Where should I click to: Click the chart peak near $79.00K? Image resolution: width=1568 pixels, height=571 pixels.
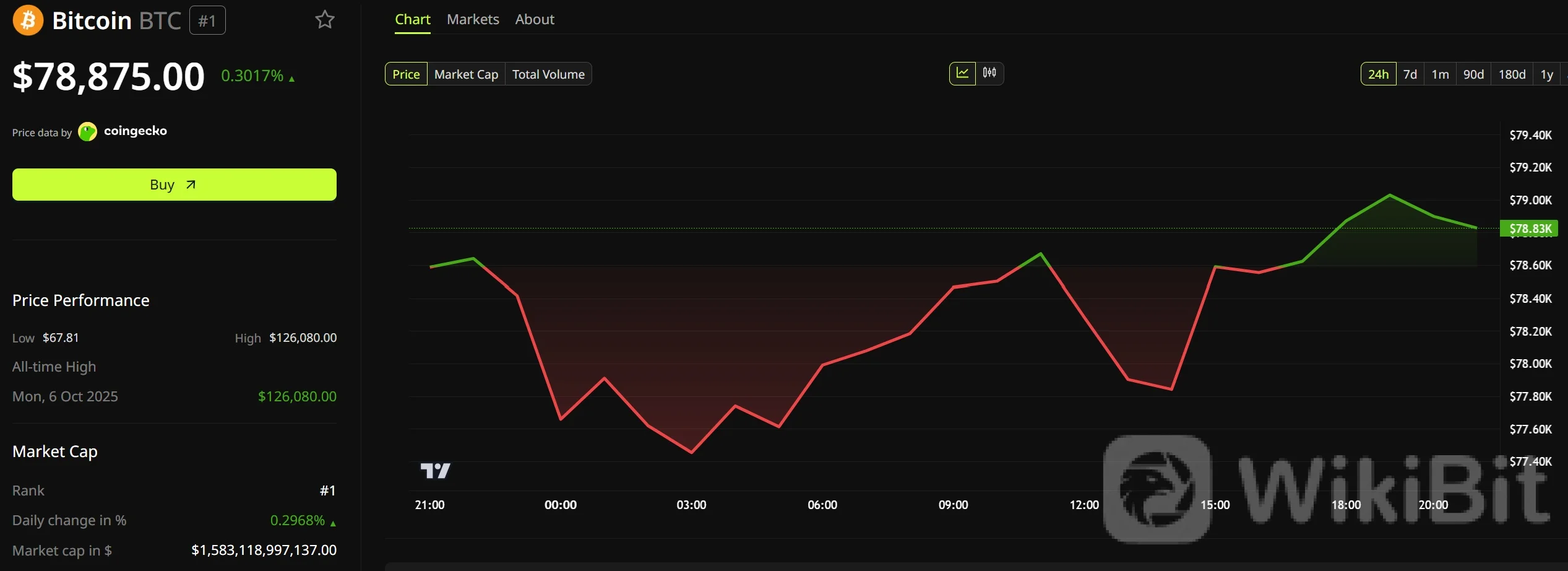click(x=1390, y=195)
